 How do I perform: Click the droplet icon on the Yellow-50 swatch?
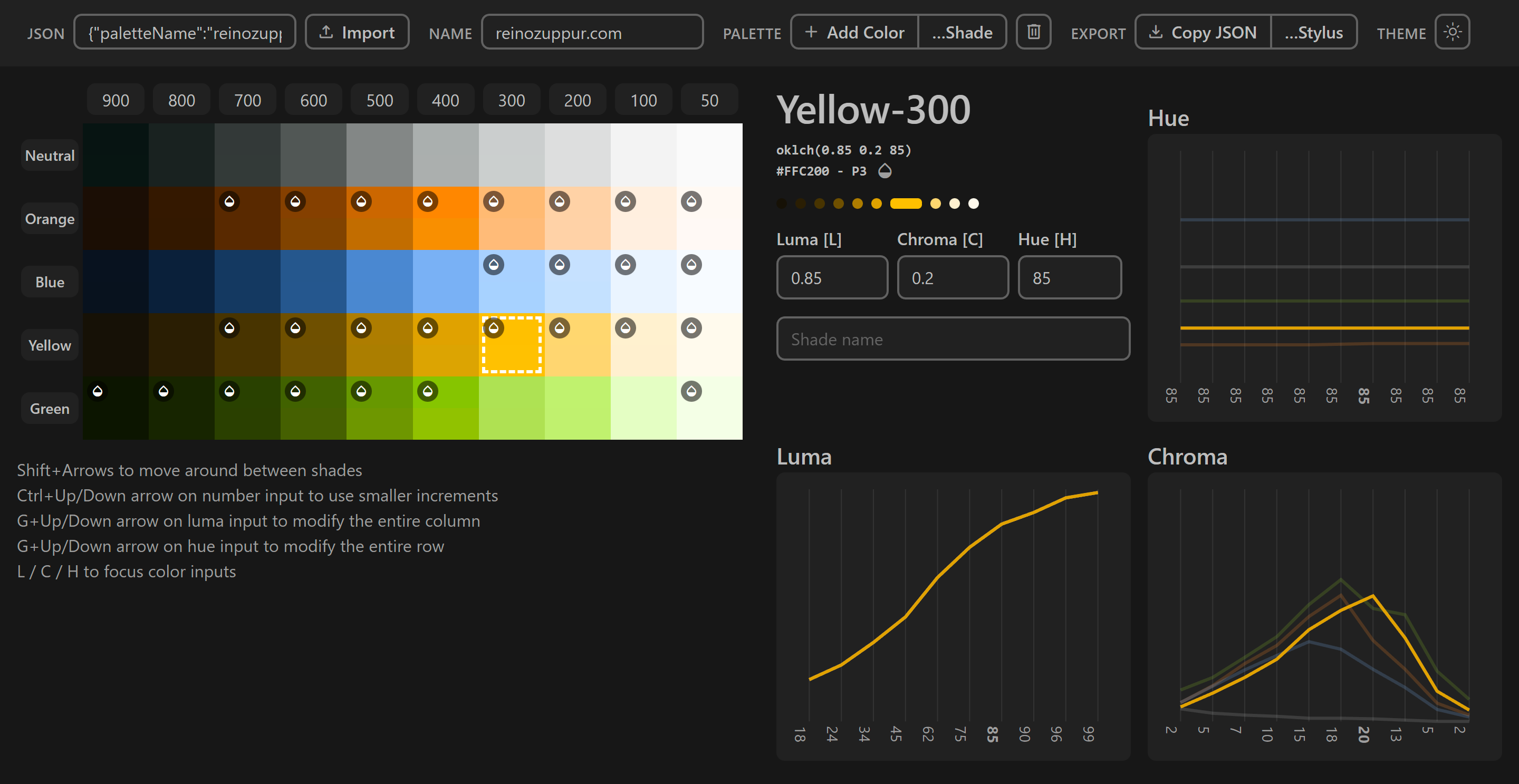point(691,328)
